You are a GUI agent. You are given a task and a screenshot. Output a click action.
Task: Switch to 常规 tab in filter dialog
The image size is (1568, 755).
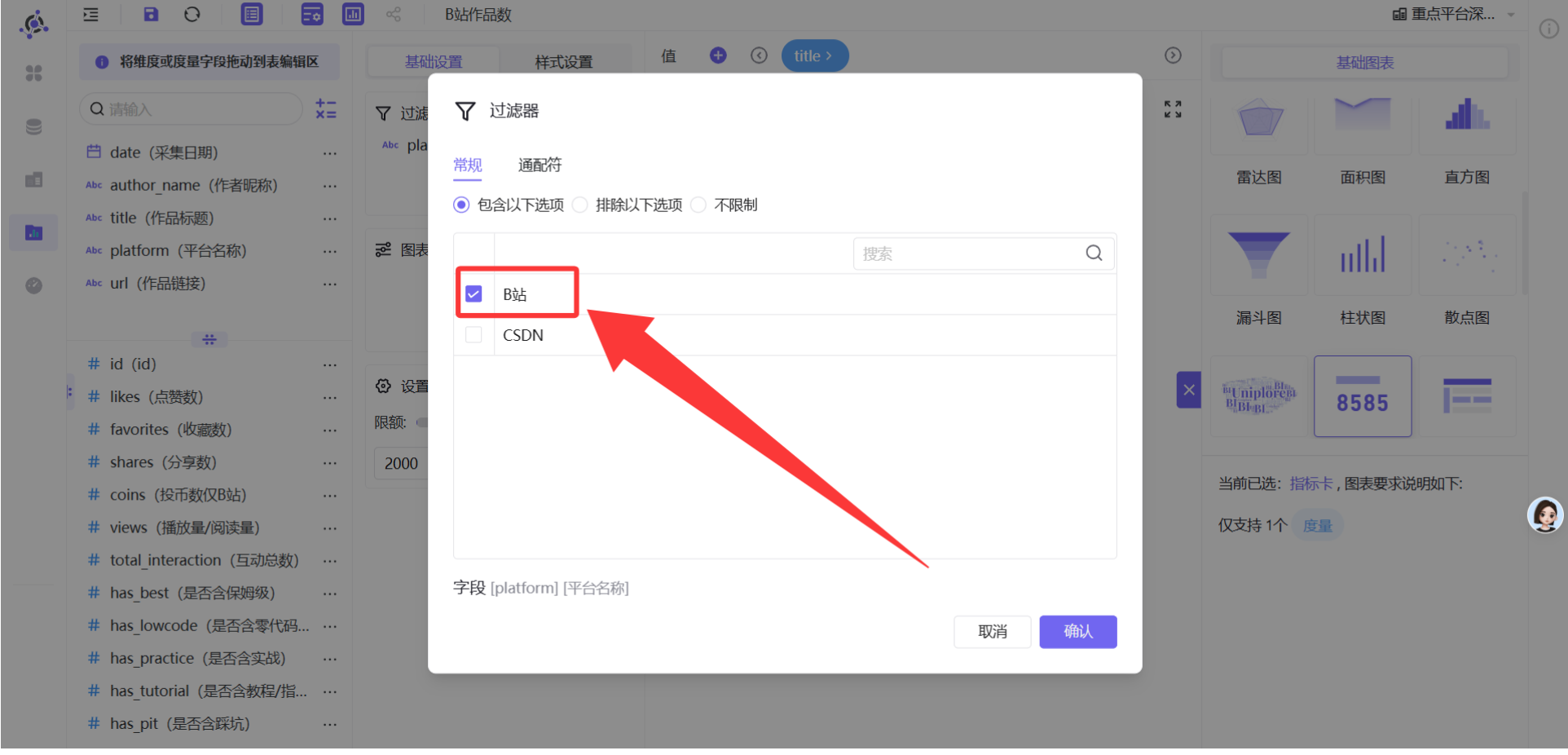[x=468, y=166]
